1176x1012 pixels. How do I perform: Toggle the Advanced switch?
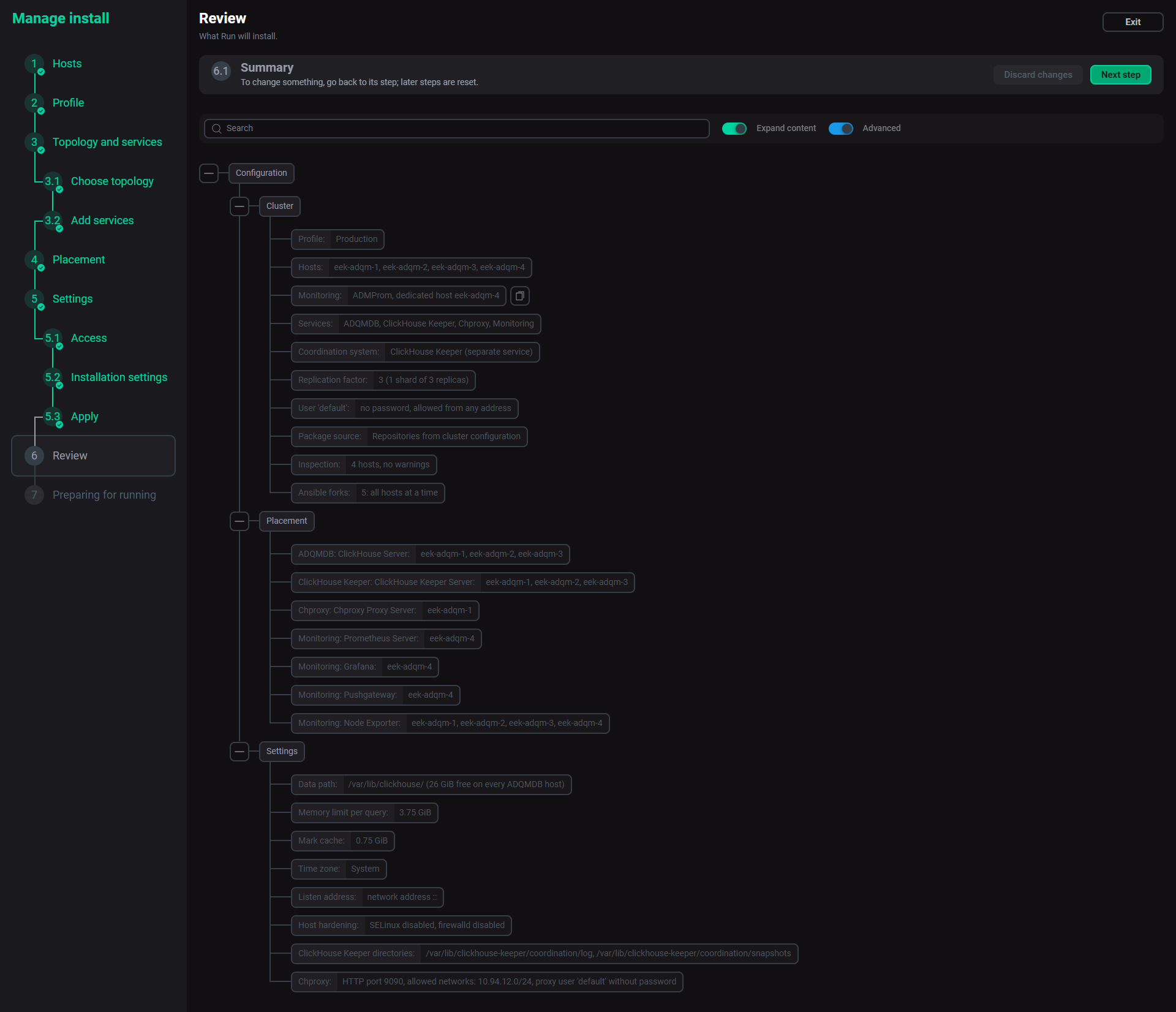tap(840, 129)
